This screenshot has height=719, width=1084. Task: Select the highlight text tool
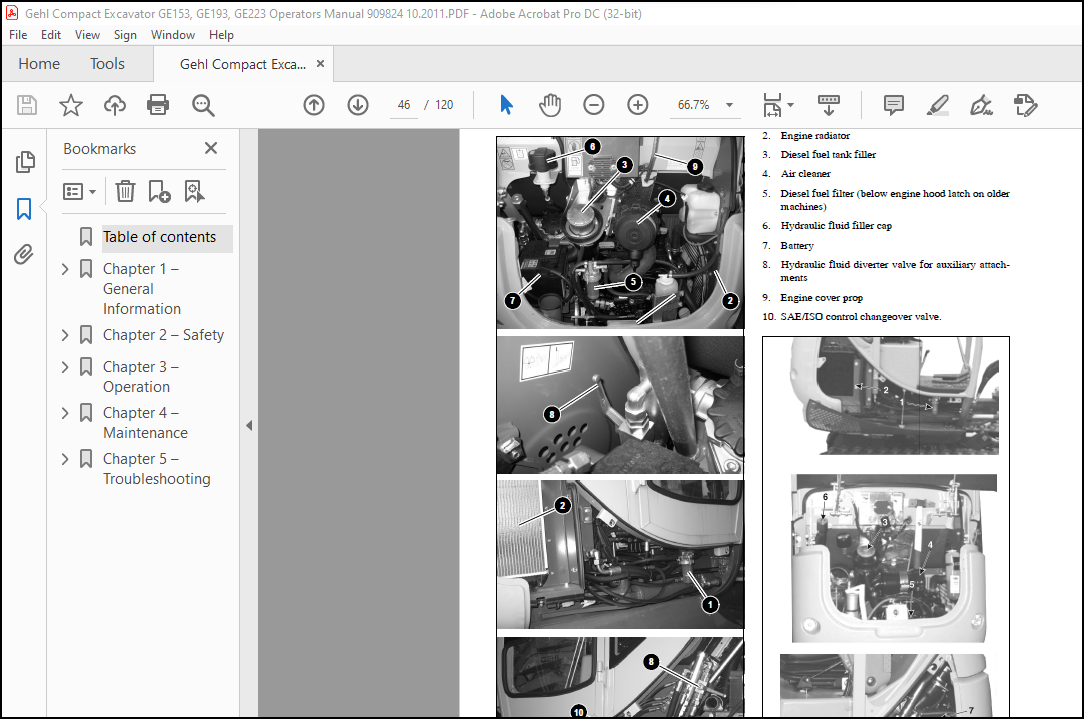coord(937,104)
